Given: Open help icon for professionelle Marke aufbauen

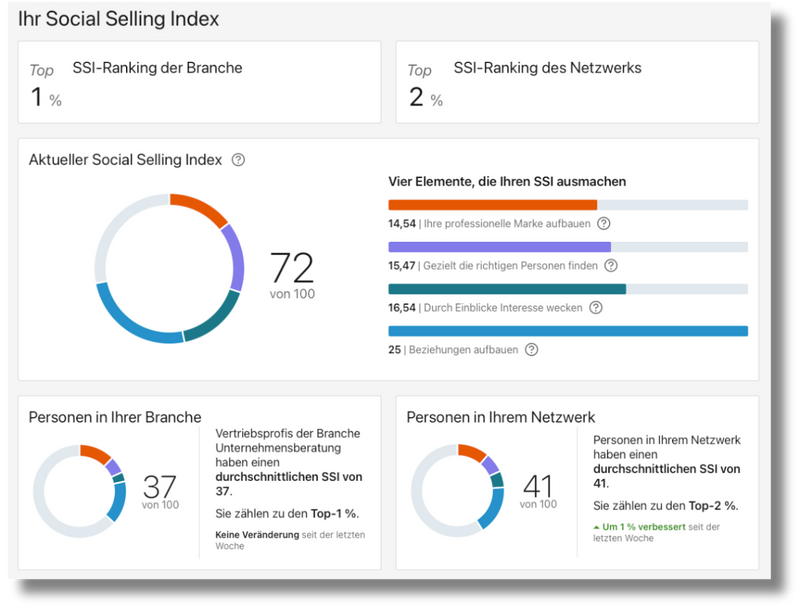Looking at the screenshot, I should (x=604, y=224).
